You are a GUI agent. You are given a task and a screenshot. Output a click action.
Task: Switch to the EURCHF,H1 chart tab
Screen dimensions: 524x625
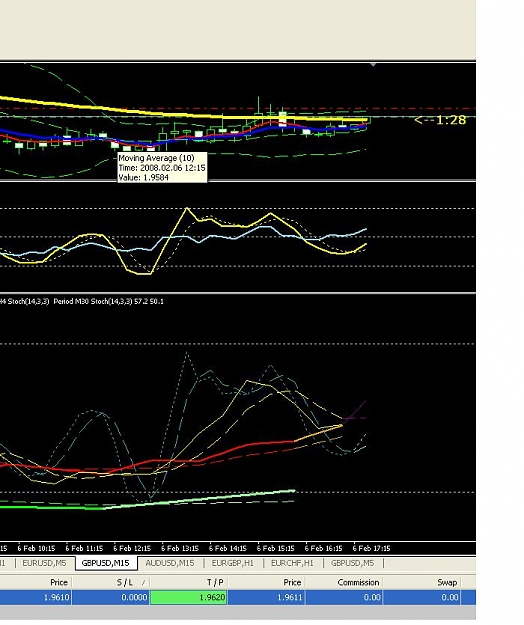[x=292, y=563]
